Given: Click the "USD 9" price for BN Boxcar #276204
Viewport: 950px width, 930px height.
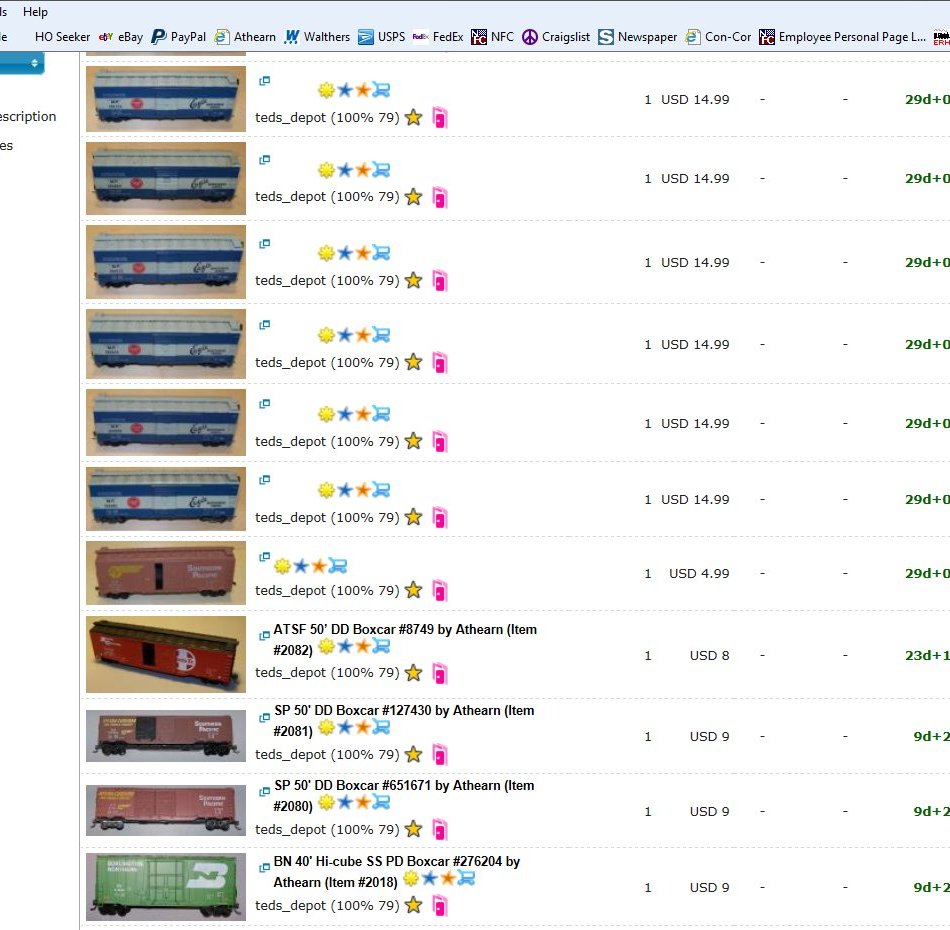Looking at the screenshot, I should click(x=709, y=887).
